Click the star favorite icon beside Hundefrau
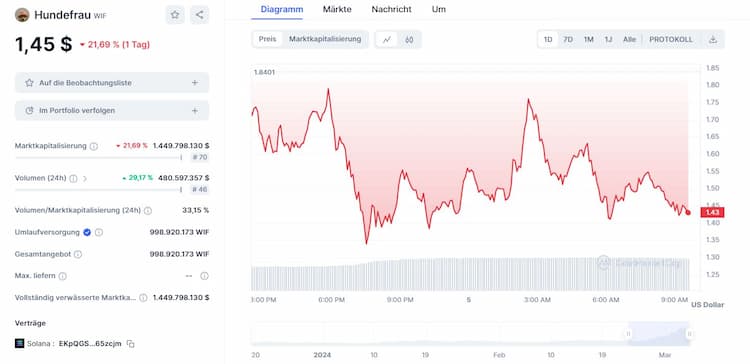Viewport: 750px width, 364px height. click(175, 15)
